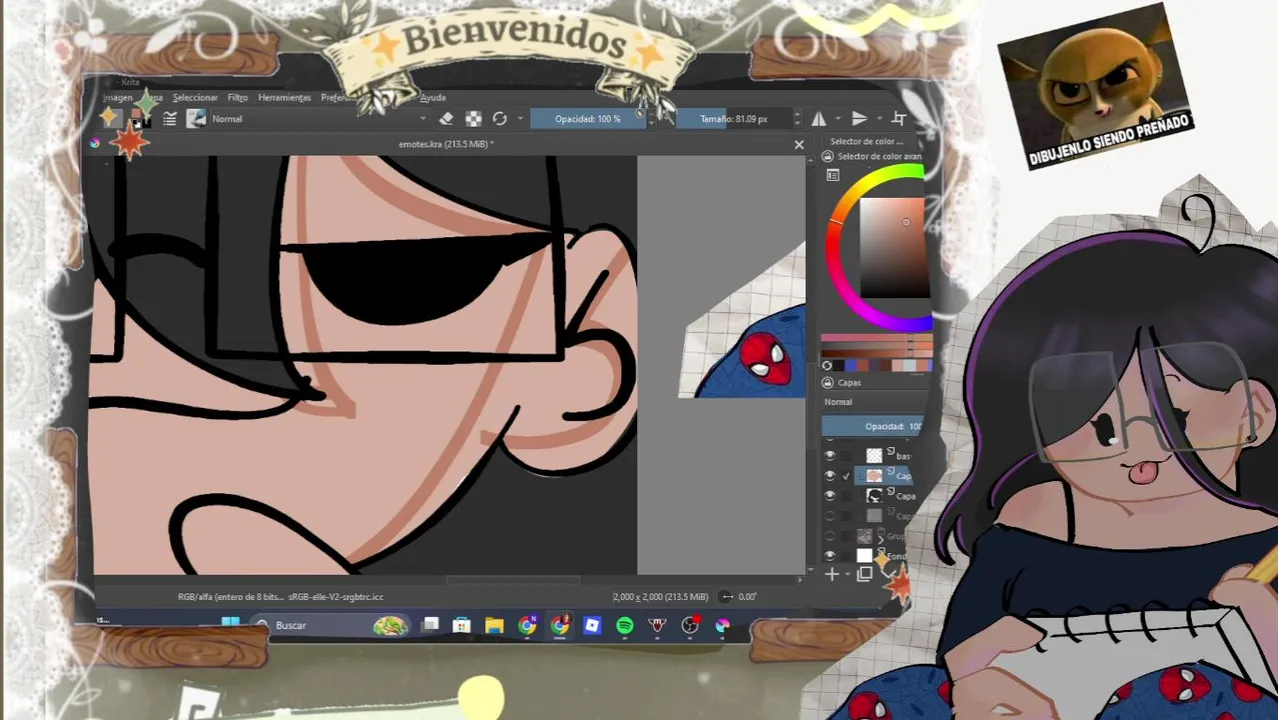This screenshot has width=1278, height=720.
Task: Toggle visibility of selected Capa layer
Action: pyautogui.click(x=829, y=475)
